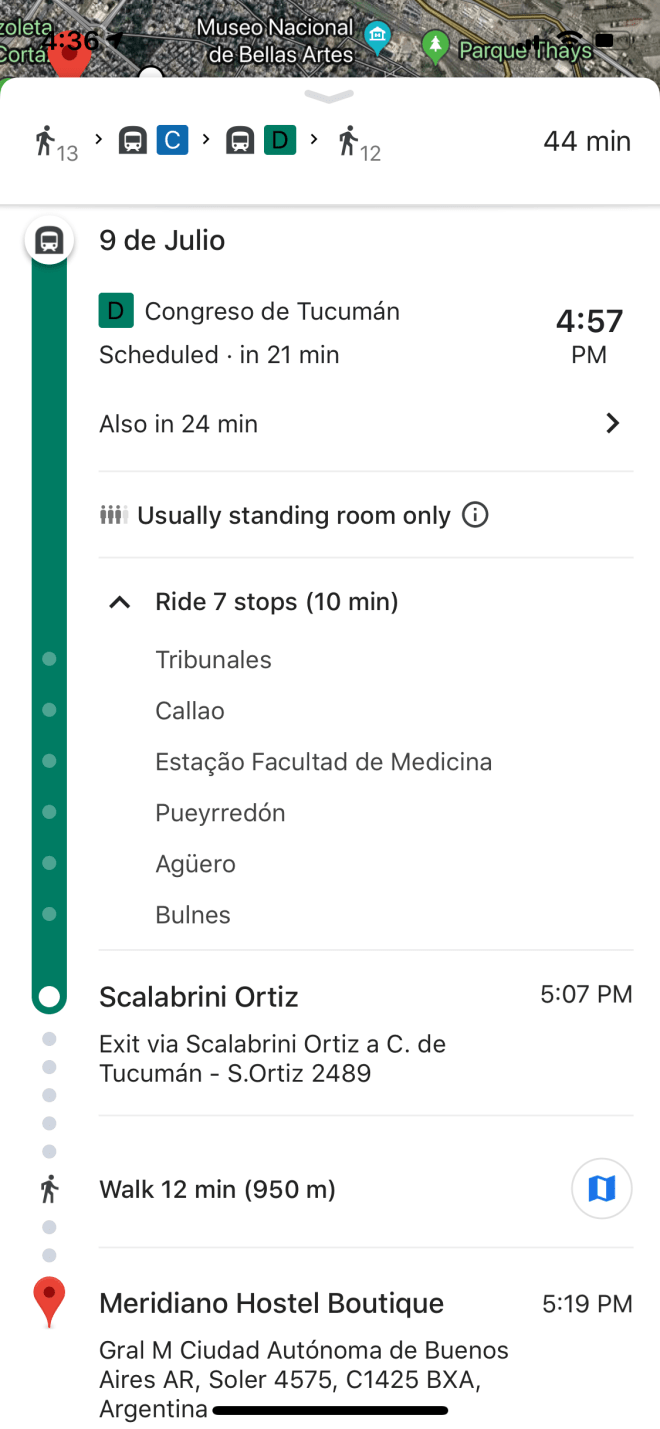Select the Pueyrredón stop
Viewport: 660px width, 1429px height.
pos(220,813)
